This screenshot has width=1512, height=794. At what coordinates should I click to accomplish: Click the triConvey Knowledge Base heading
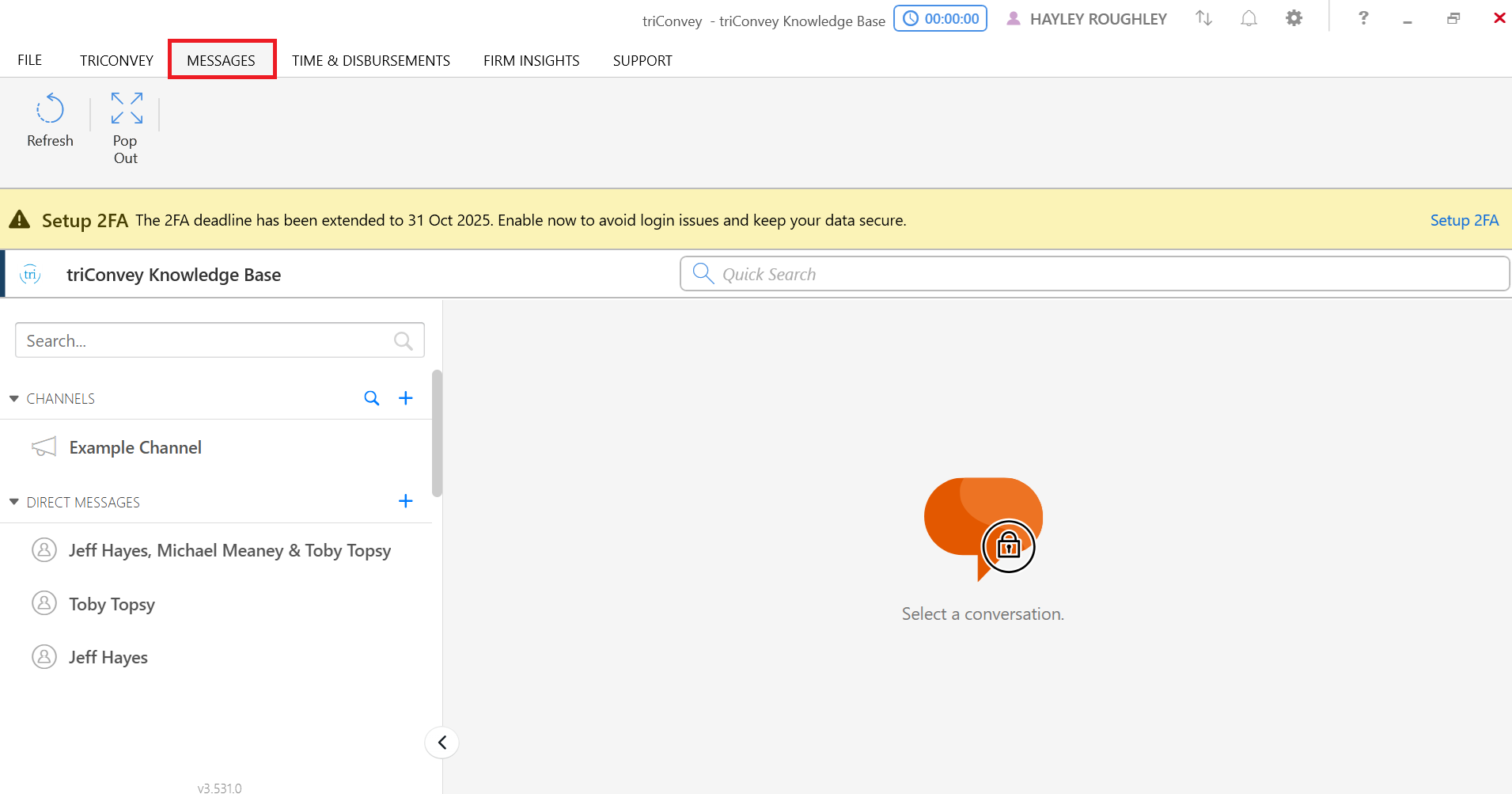174,275
